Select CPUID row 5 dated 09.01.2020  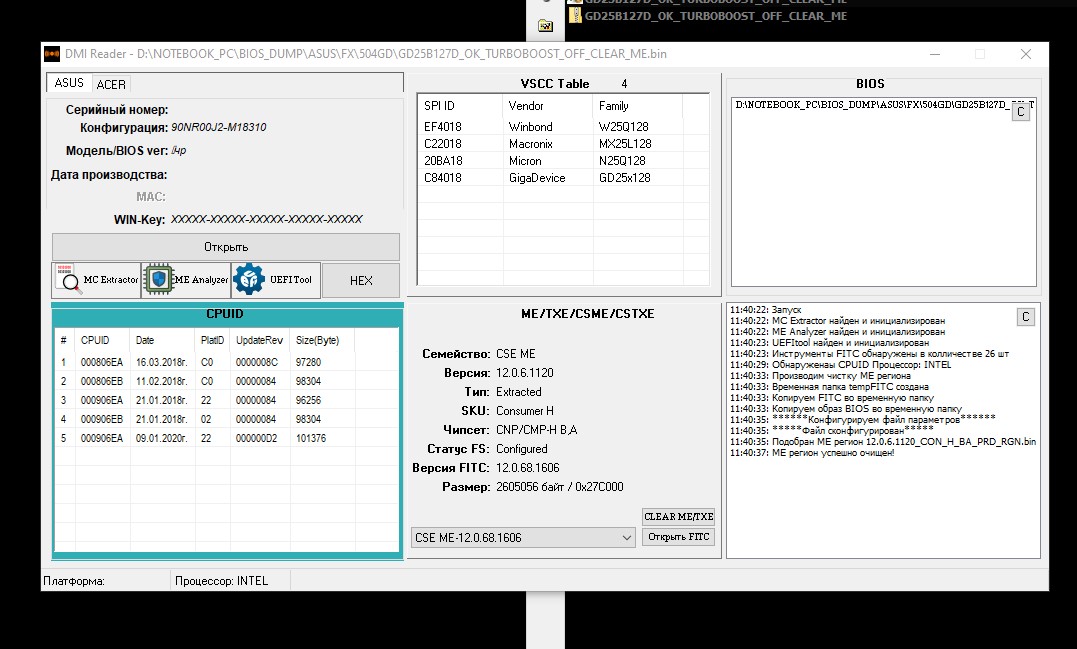tap(226, 438)
